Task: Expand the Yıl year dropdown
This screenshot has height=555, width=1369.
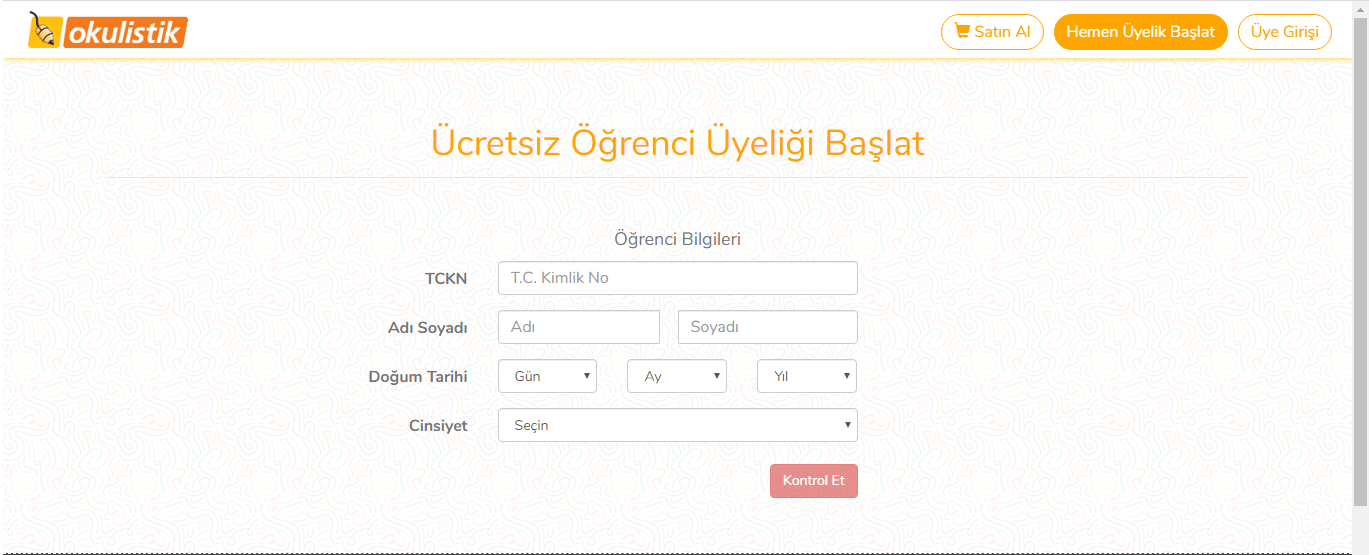Action: pos(806,376)
